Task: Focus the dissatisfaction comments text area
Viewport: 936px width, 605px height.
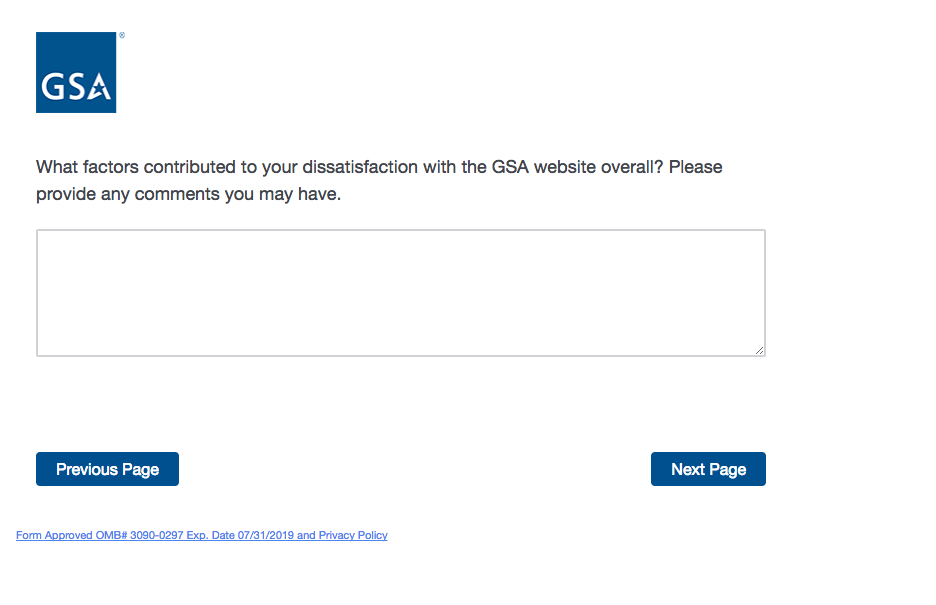Action: (400, 292)
